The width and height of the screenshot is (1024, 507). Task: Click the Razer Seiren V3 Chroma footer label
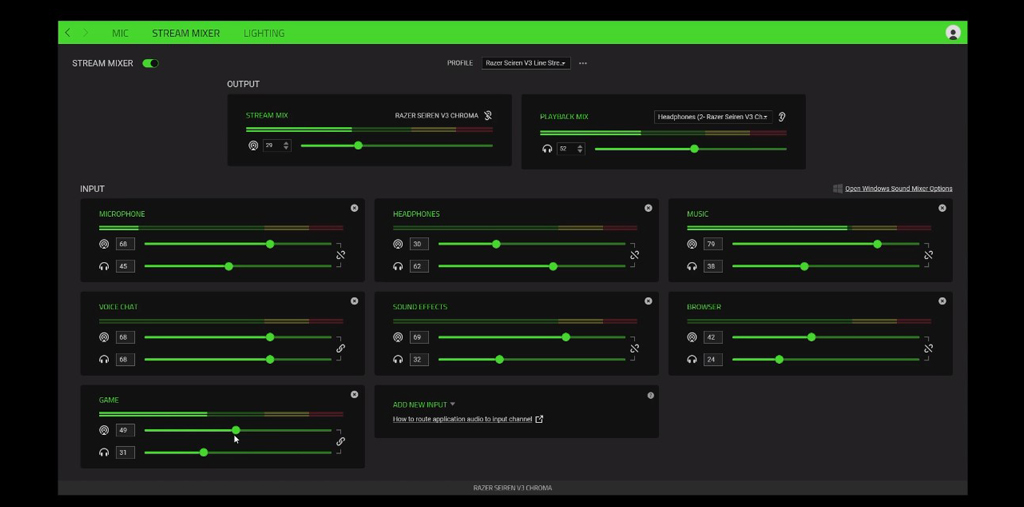[512, 487]
